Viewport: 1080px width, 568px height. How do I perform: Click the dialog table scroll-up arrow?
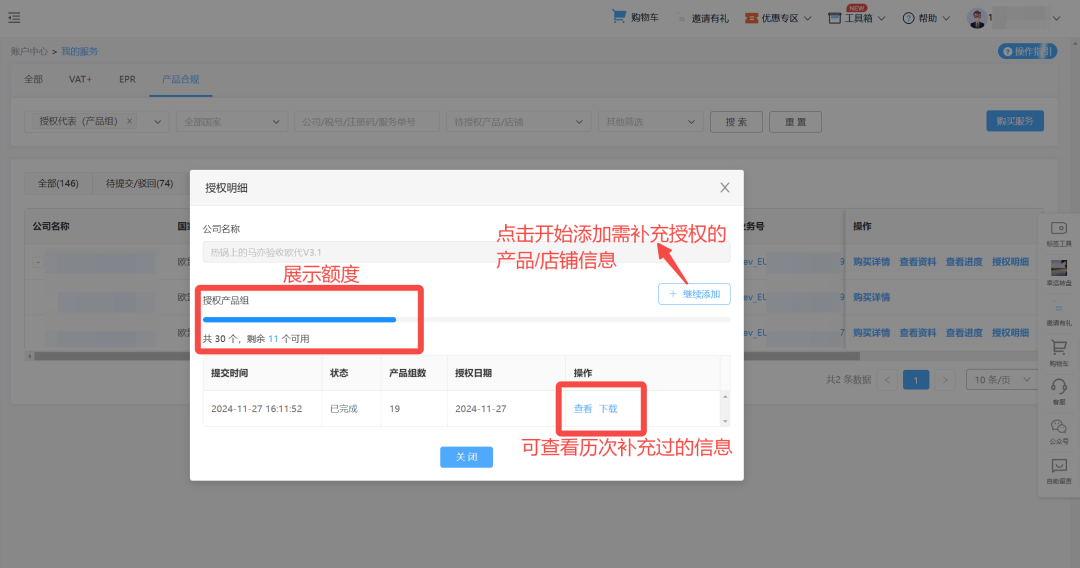[725, 397]
